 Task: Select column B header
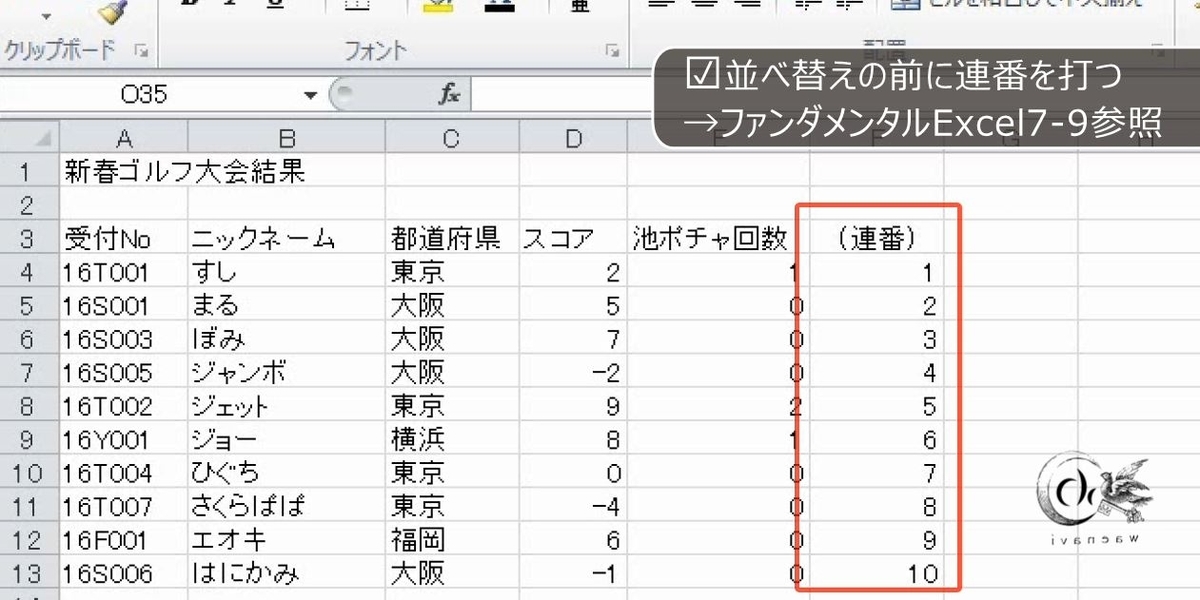click(287, 139)
